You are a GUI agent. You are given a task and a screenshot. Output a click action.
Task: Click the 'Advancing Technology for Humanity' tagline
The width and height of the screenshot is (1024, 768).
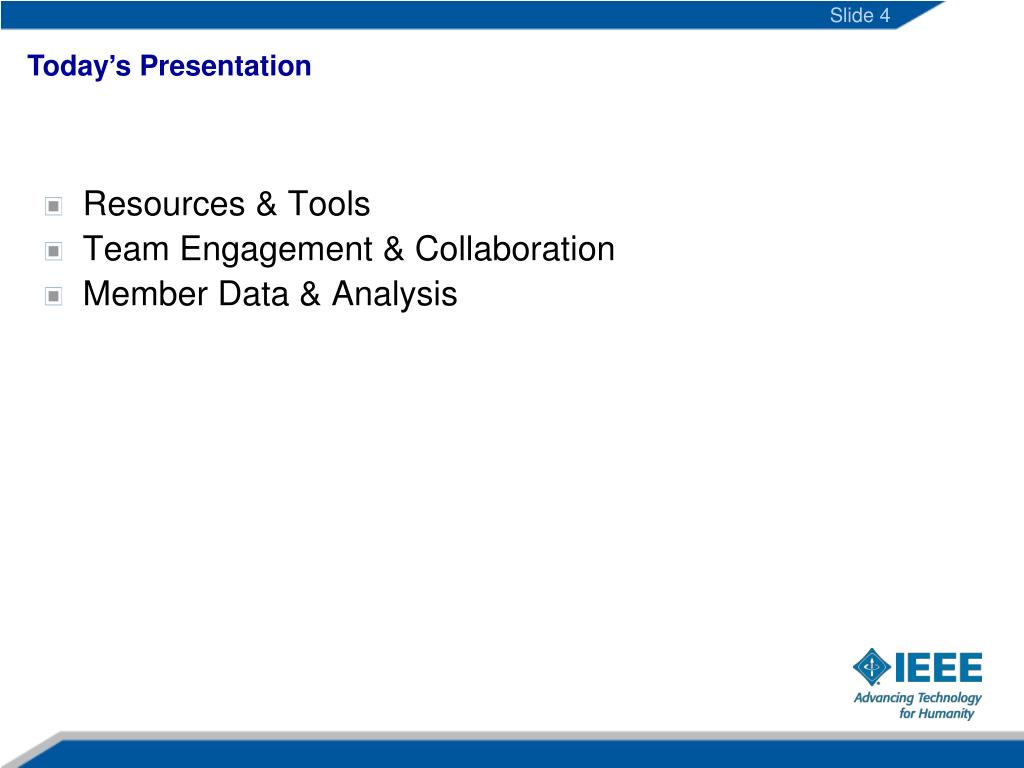click(918, 705)
